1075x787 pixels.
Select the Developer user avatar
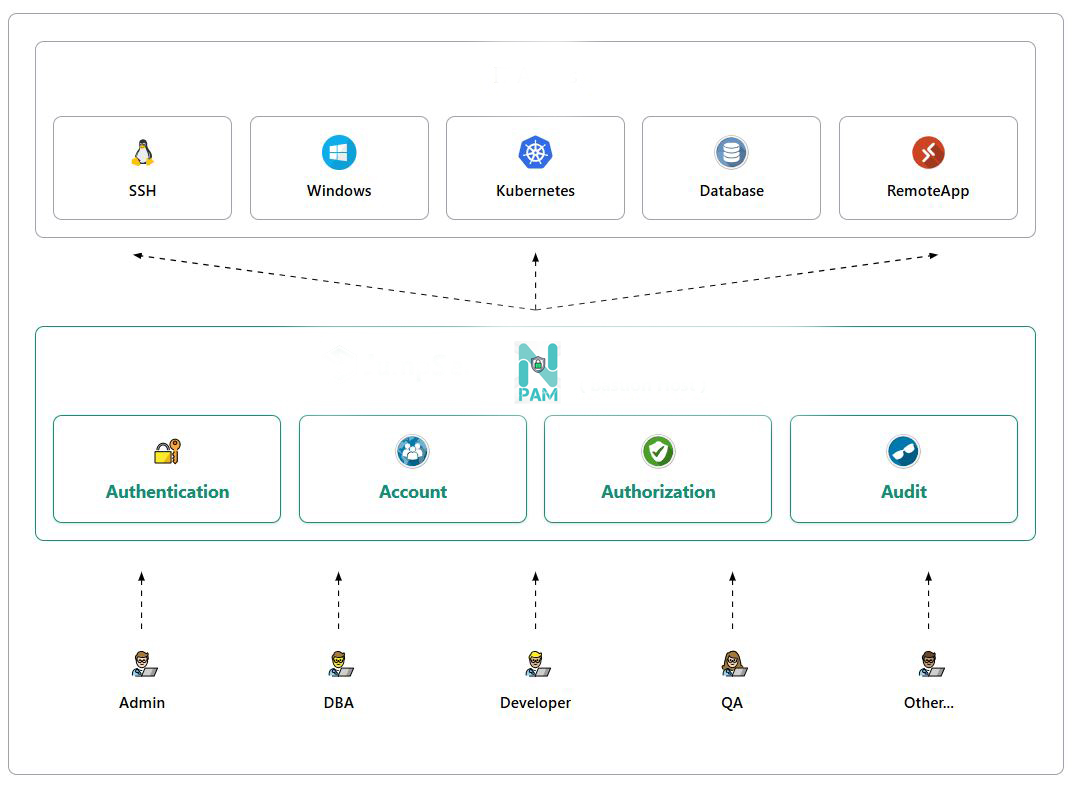coord(536,664)
